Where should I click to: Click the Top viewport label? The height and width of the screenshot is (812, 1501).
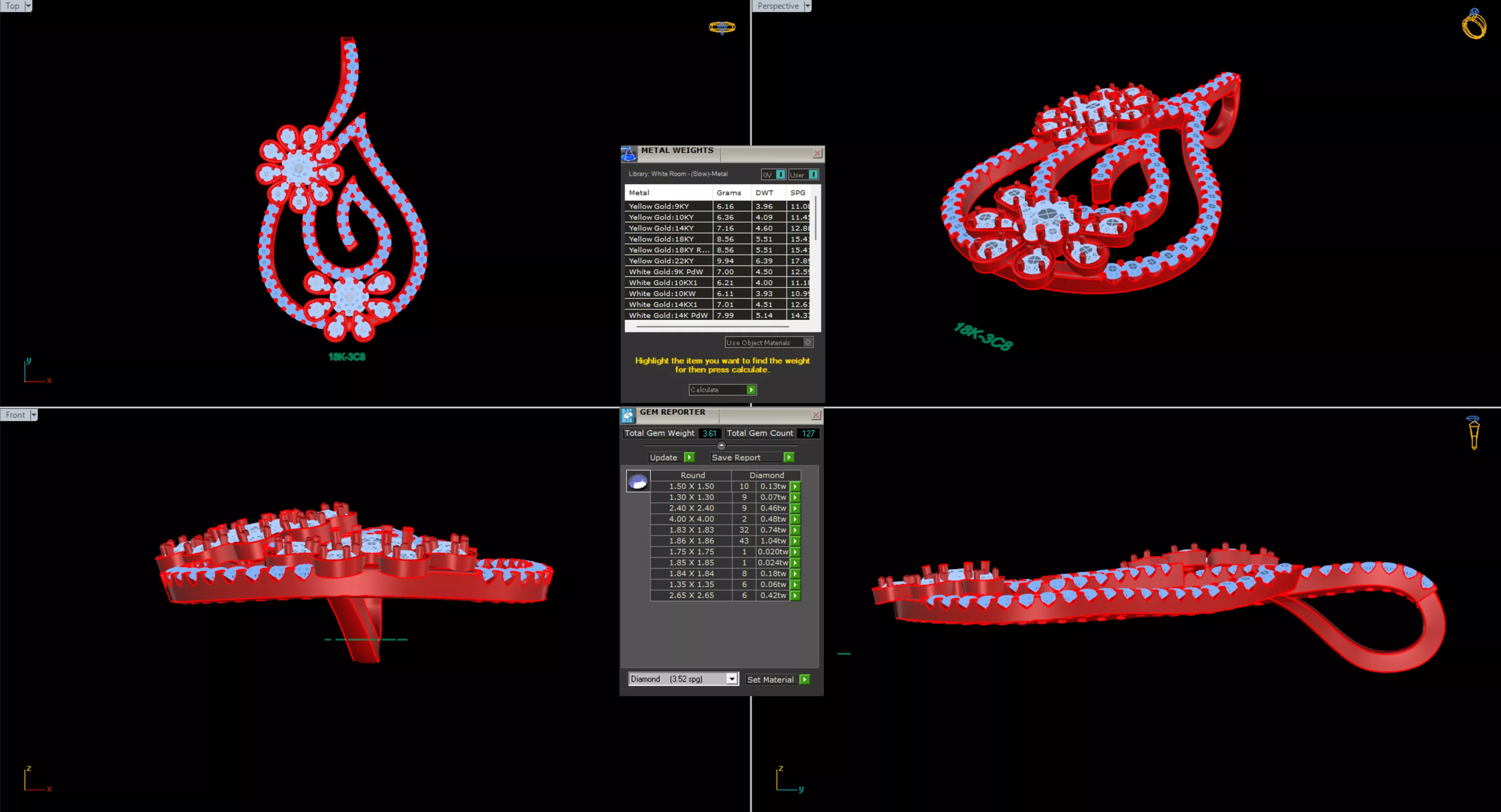(12, 6)
